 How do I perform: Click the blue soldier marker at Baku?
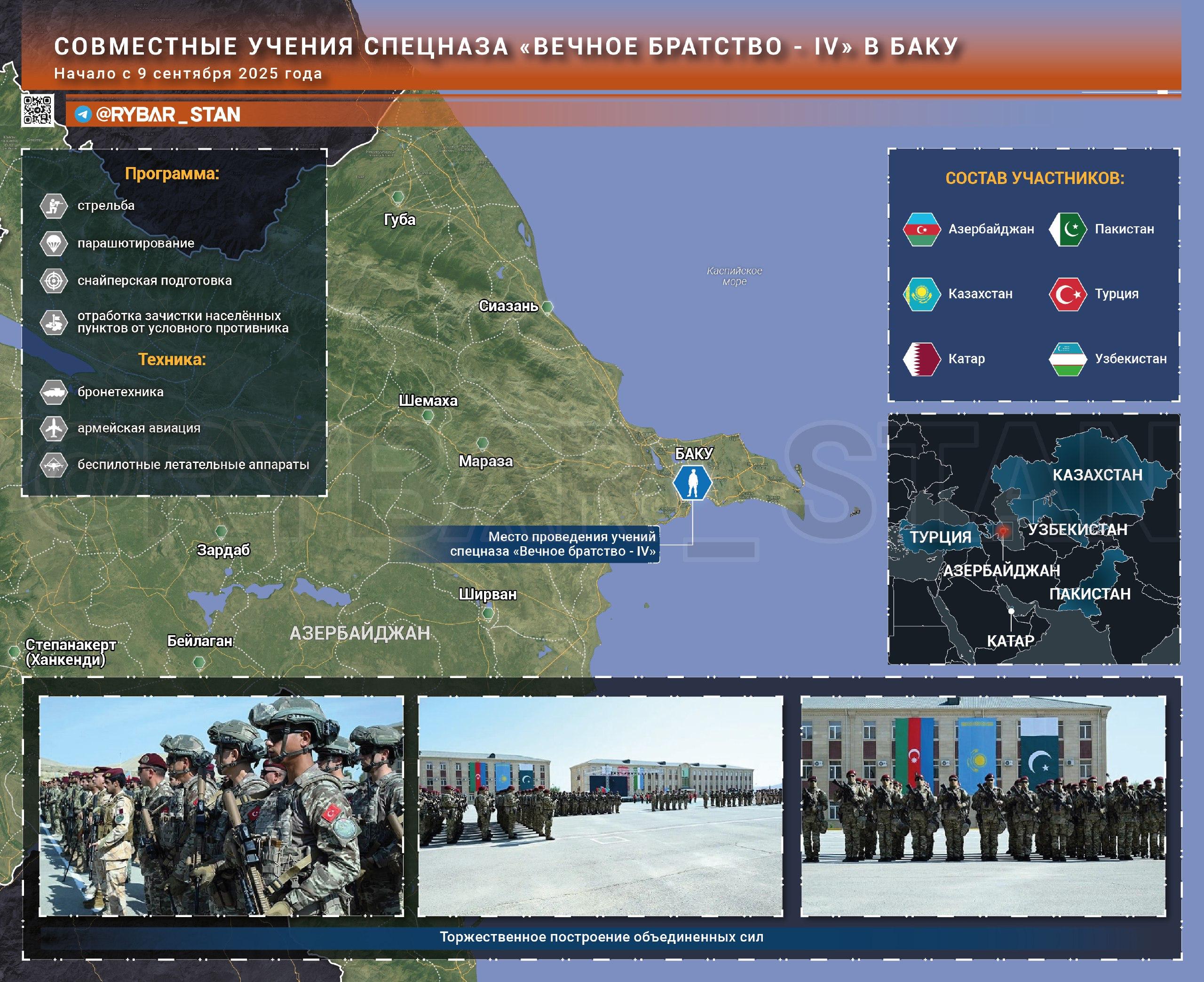692,482
